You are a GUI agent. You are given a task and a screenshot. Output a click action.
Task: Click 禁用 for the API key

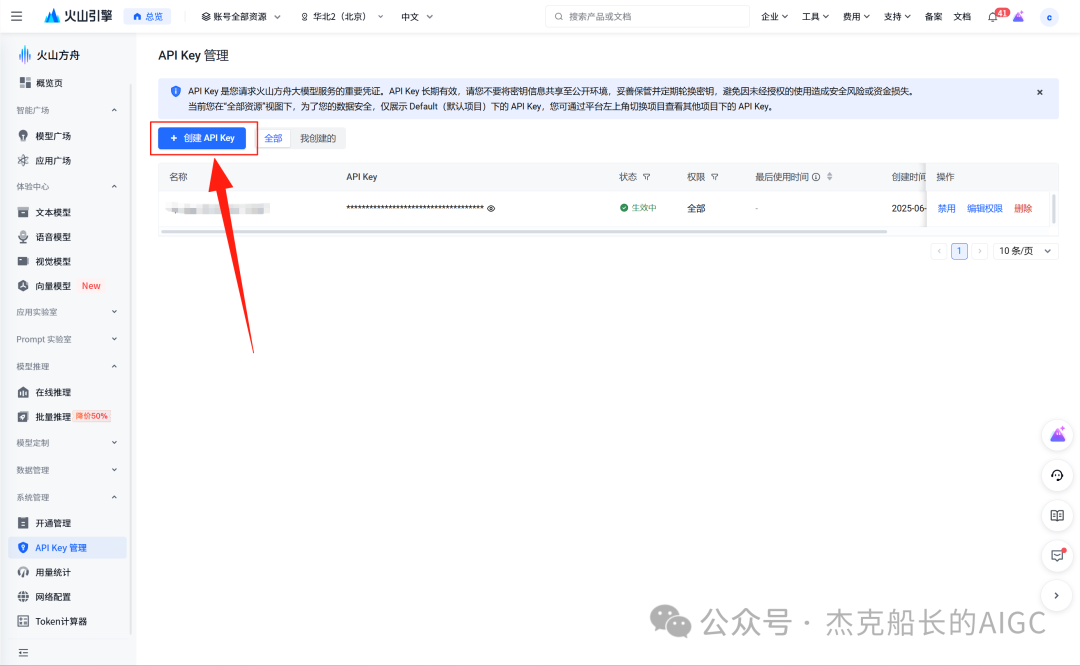[946, 208]
